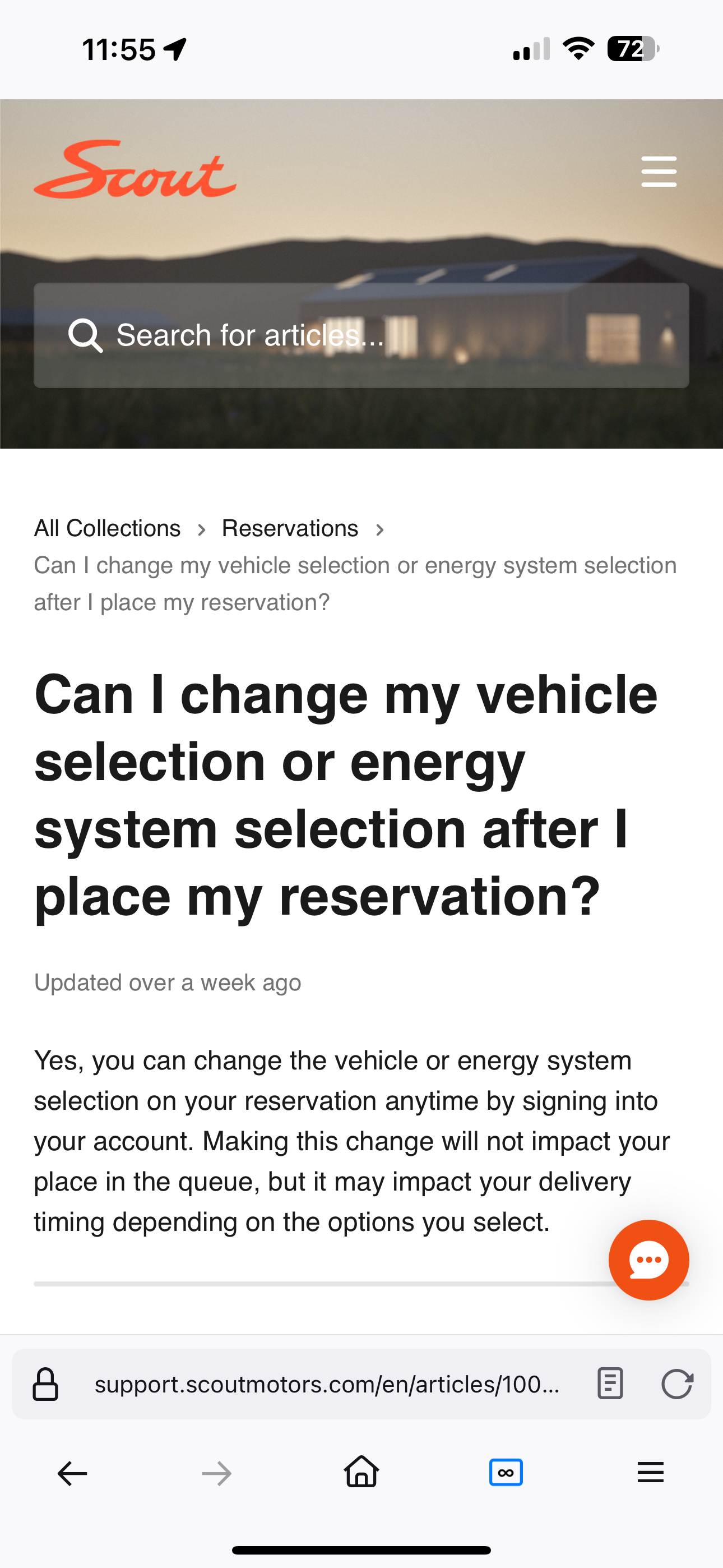Open the private tabs switcher
723x1568 pixels.
[x=506, y=1473]
